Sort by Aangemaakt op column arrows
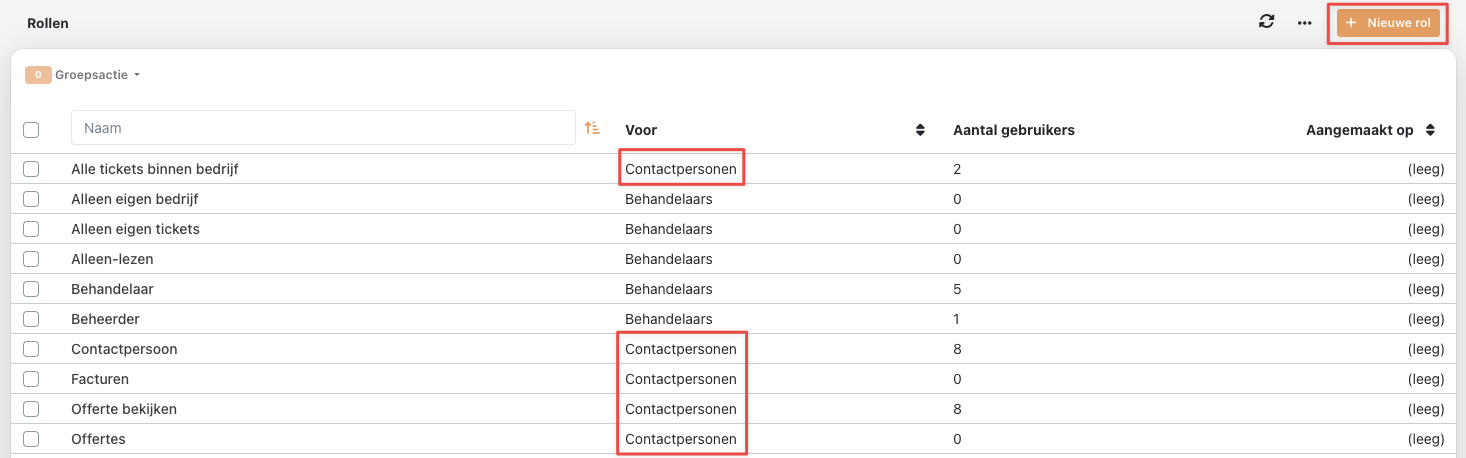The height and width of the screenshot is (458, 1466). point(1431,130)
